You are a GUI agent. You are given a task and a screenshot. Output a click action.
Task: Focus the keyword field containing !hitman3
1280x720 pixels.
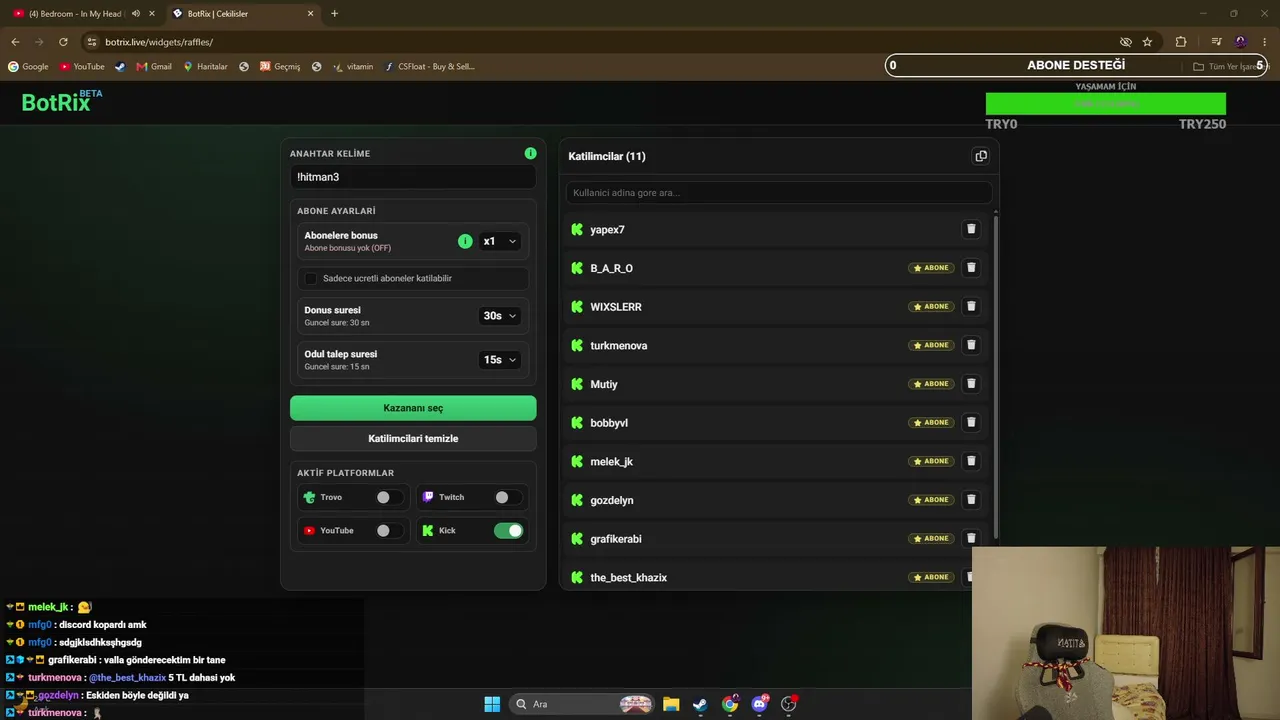(x=413, y=177)
